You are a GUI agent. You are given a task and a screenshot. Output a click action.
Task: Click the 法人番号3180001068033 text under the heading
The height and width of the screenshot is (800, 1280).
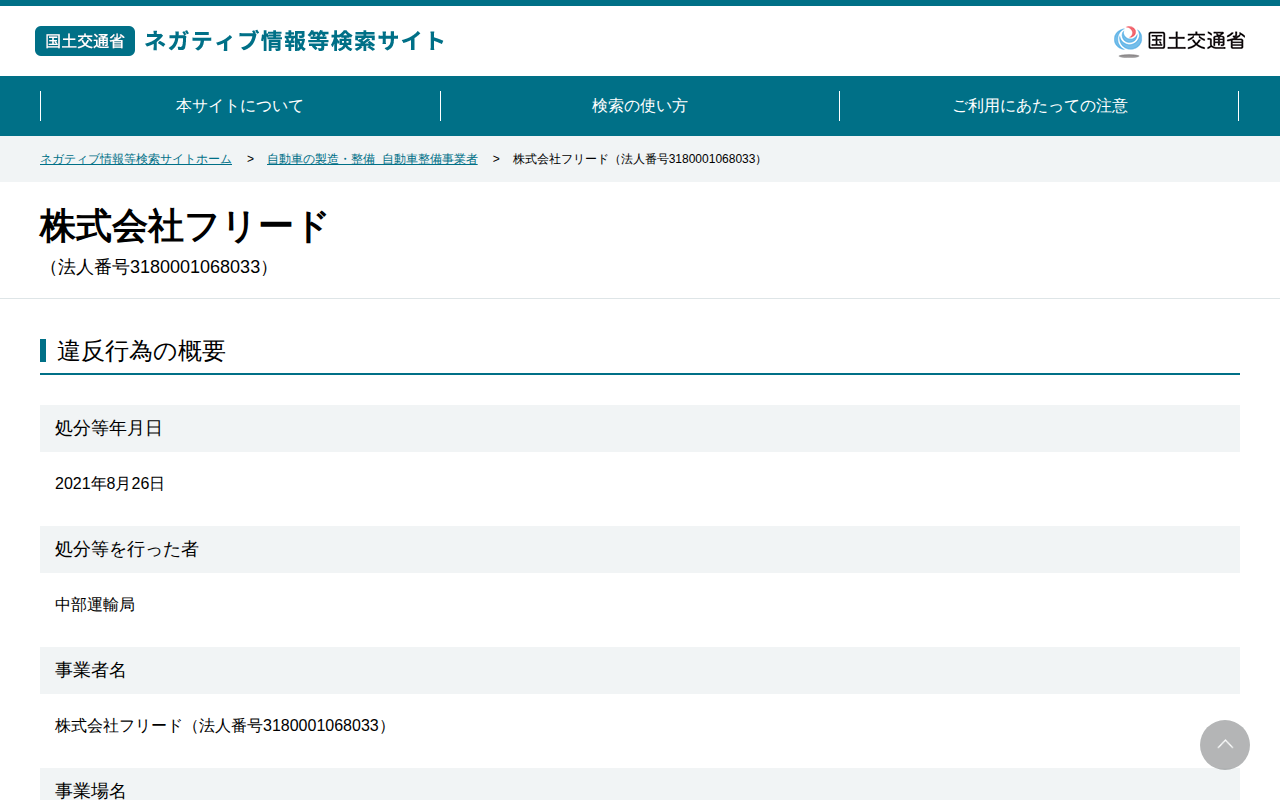[x=159, y=268]
